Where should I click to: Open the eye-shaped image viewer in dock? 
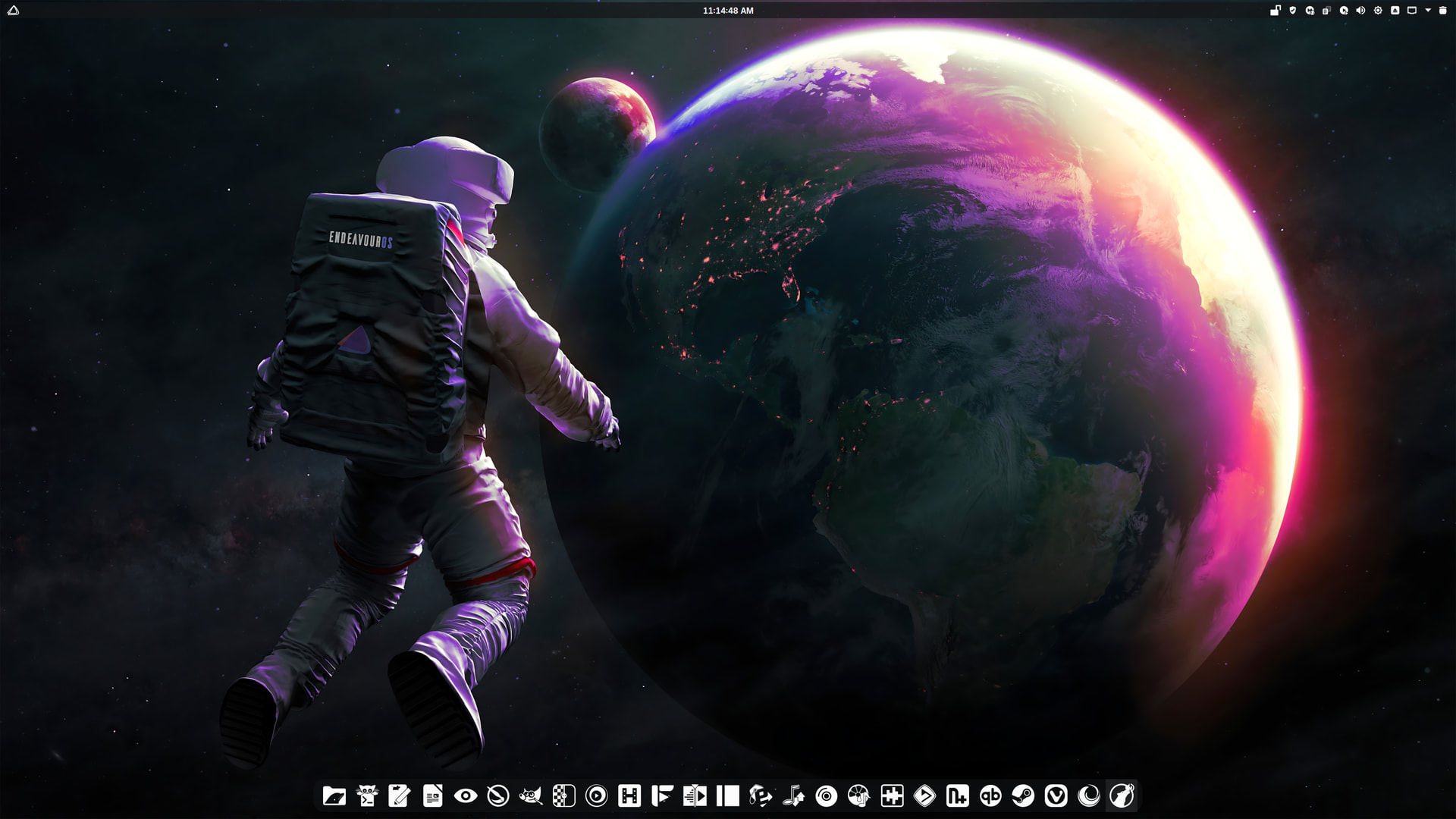click(466, 795)
